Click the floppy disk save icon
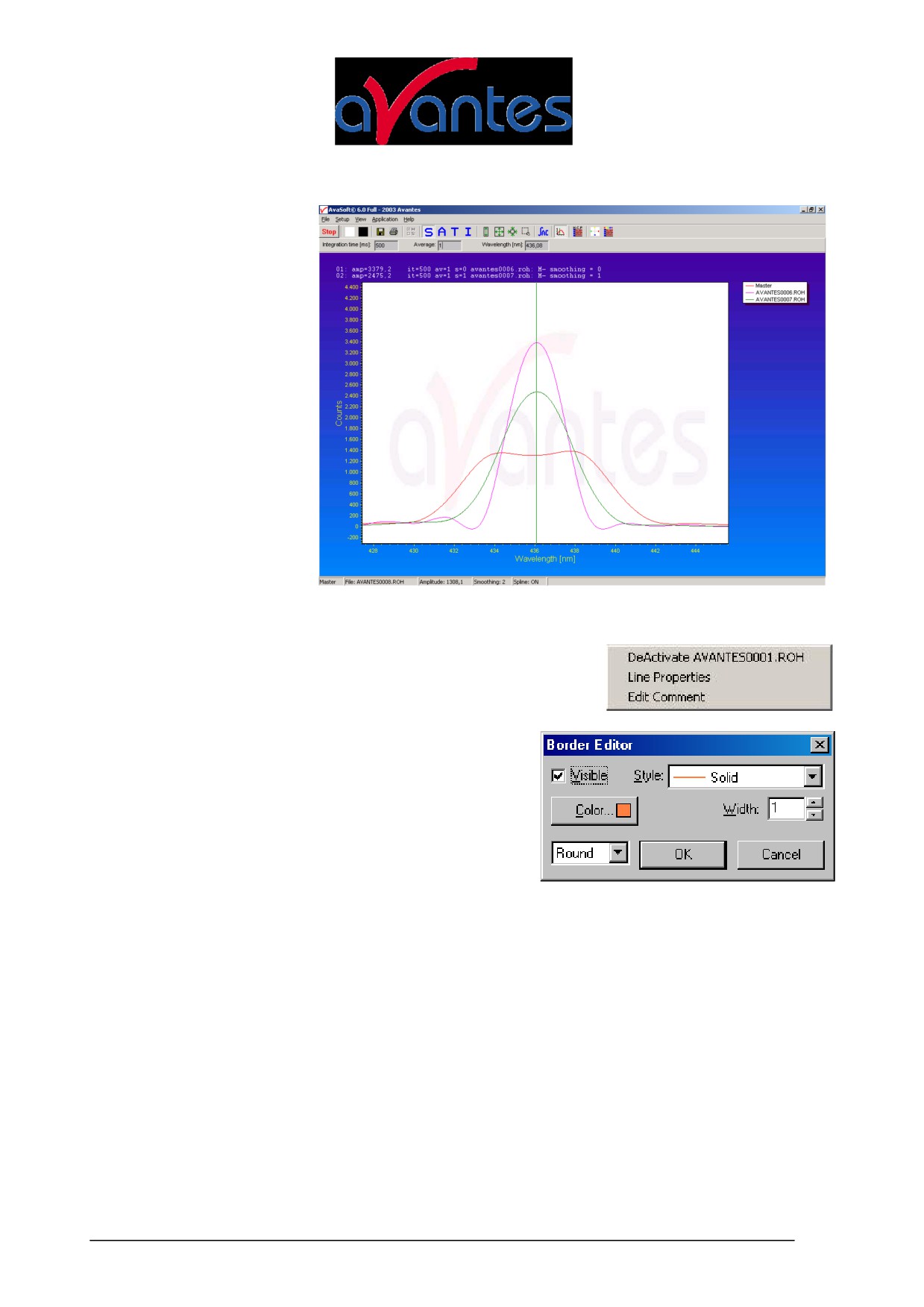The height and width of the screenshot is (1307, 924). [380, 232]
